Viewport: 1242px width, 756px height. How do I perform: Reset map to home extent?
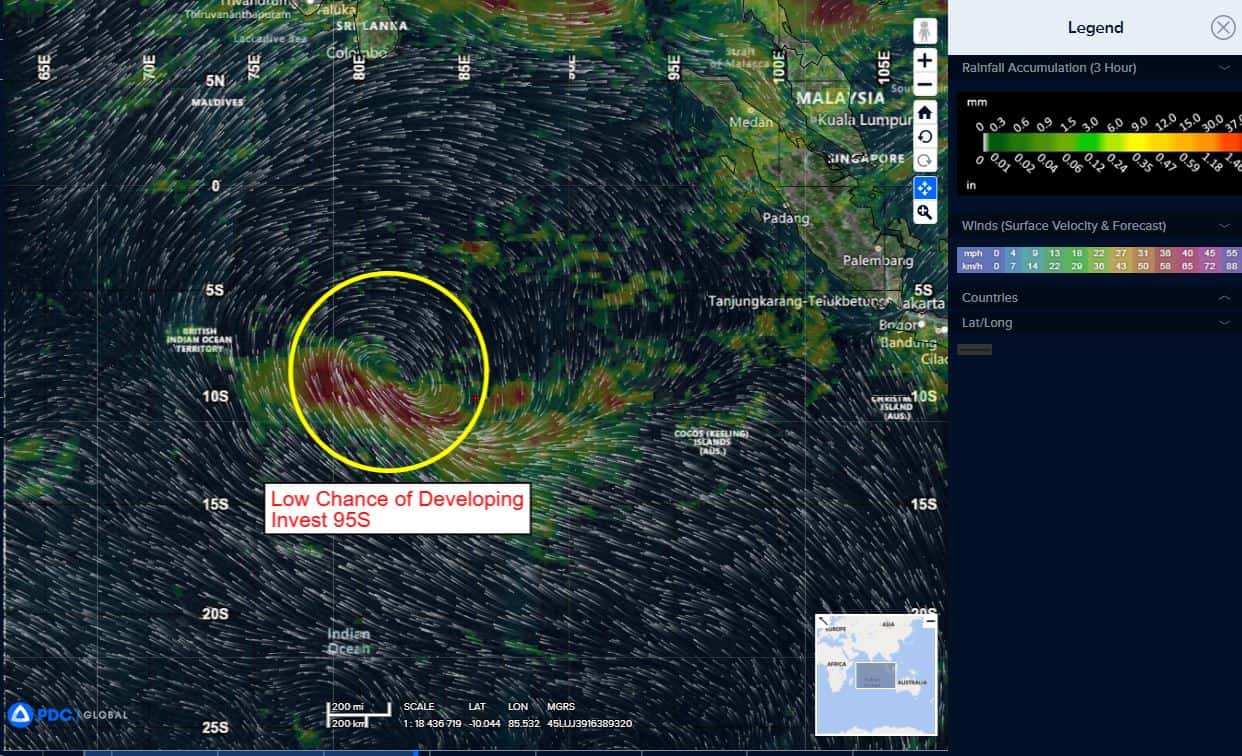pyautogui.click(x=924, y=112)
